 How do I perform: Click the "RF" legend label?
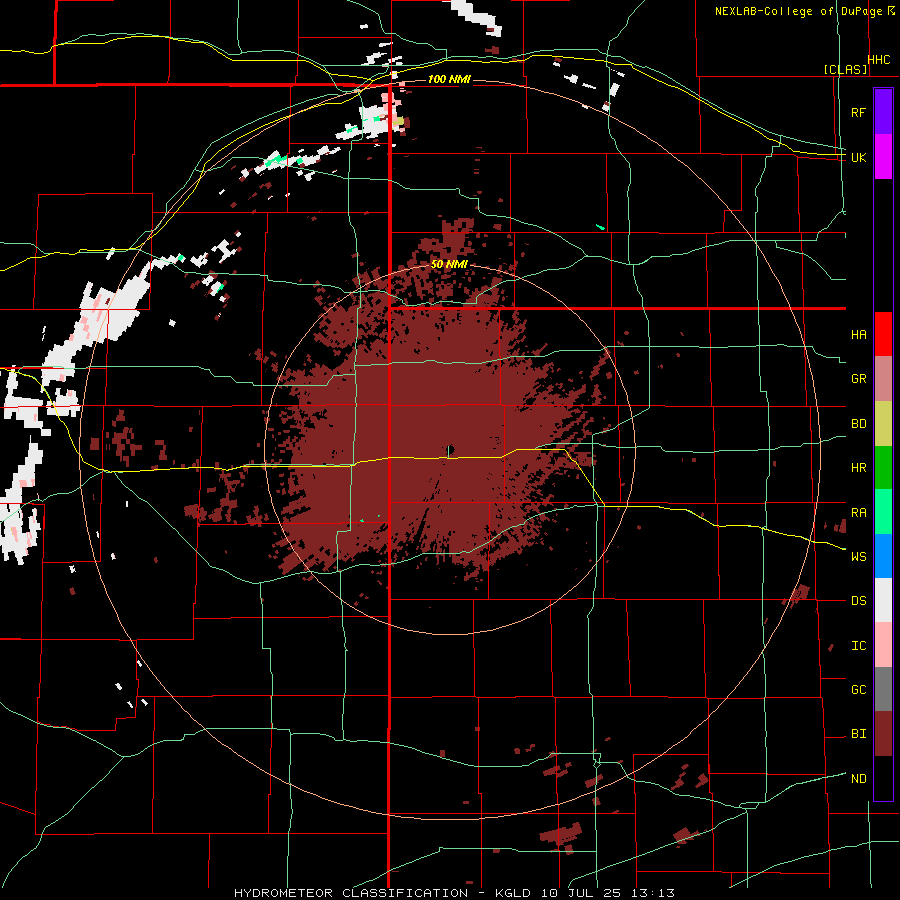pyautogui.click(x=858, y=113)
